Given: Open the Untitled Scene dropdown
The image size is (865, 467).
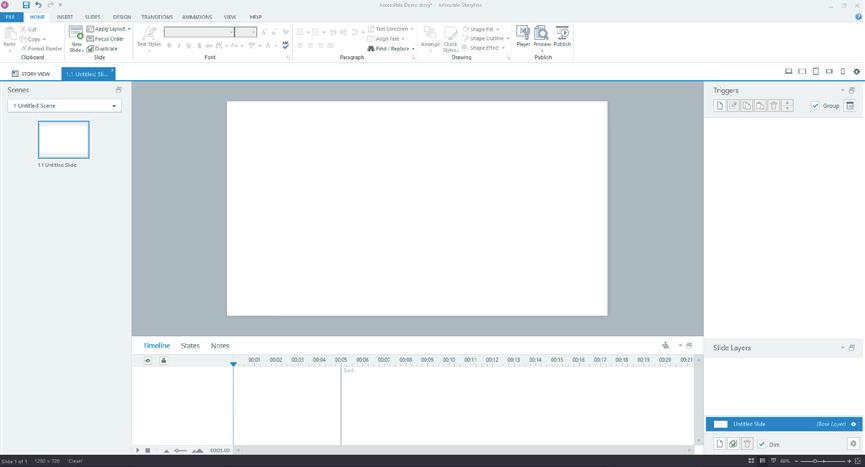Looking at the screenshot, I should click(x=65, y=105).
